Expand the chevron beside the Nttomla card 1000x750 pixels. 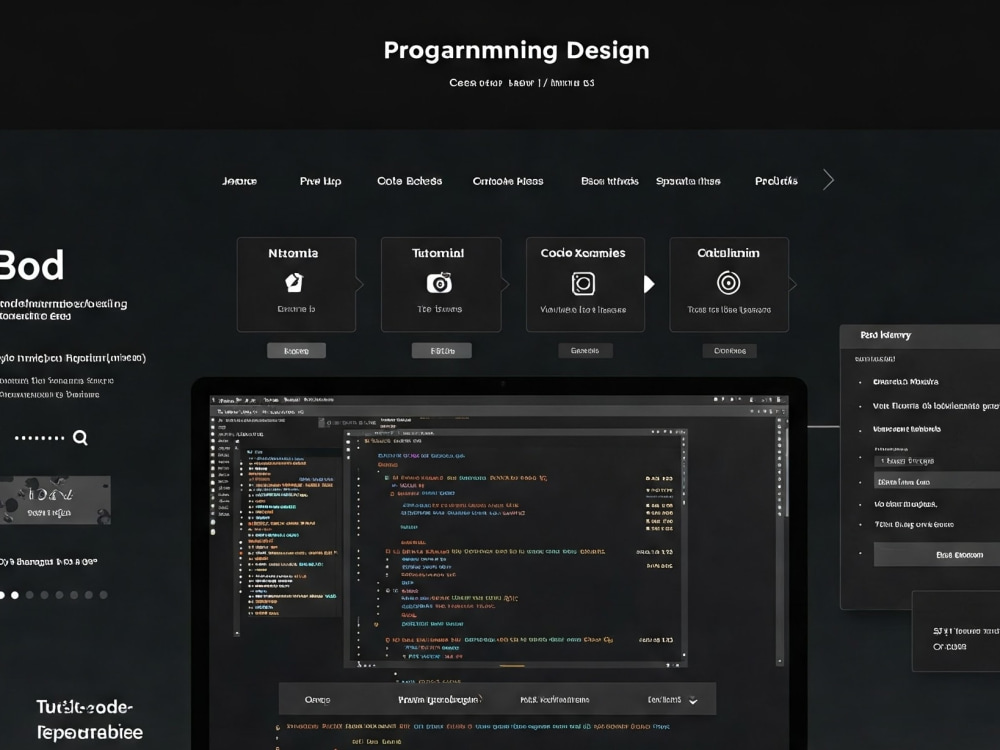[x=360, y=284]
